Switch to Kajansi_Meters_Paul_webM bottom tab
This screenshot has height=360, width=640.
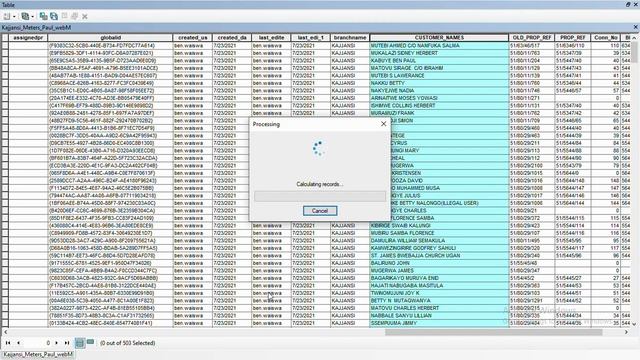click(38, 354)
